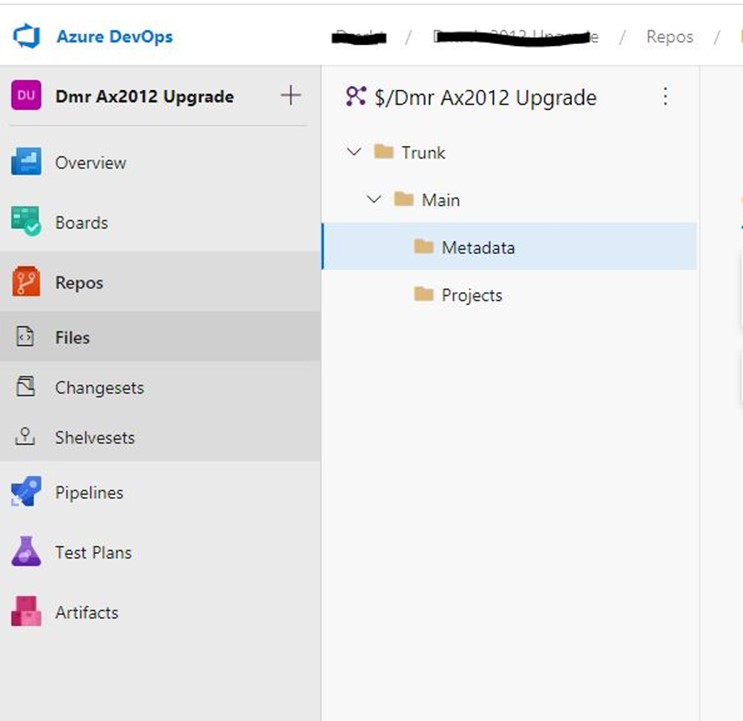Select the Repos section label
The height and width of the screenshot is (721, 743).
coord(79,283)
